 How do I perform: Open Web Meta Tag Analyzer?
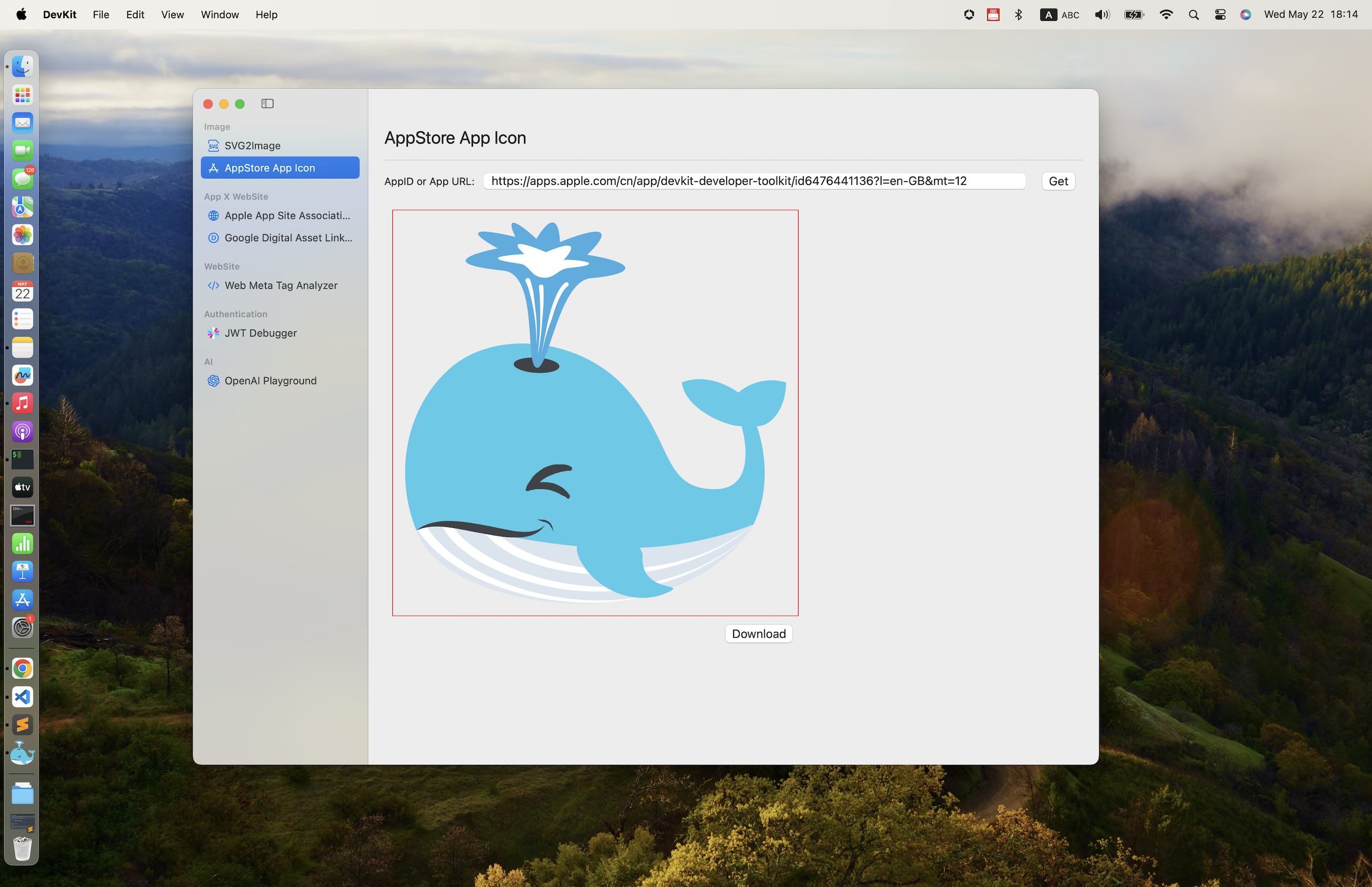280,285
